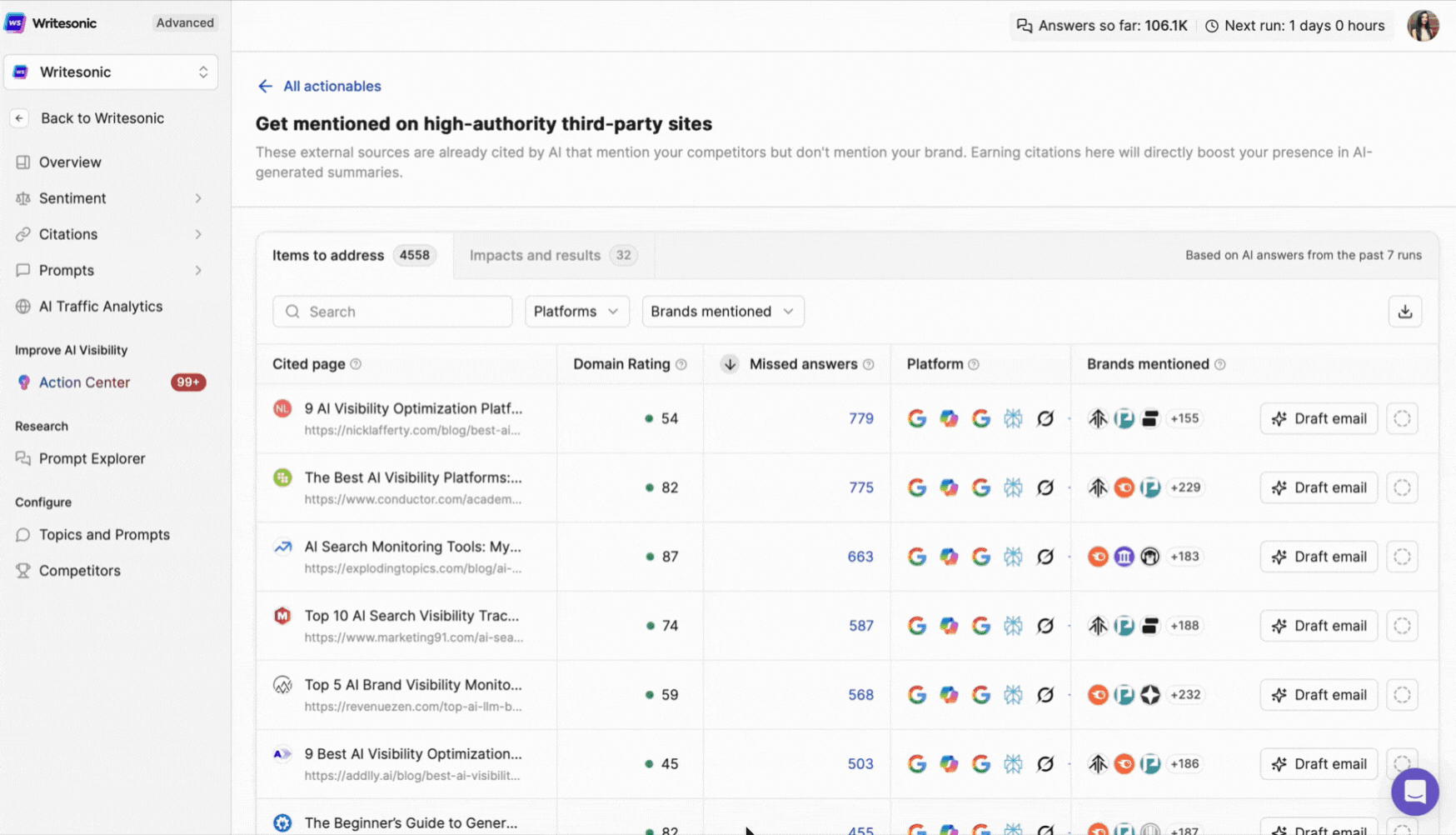Select Action Center in the sidebar
Screen dimensions: 1456x835
click(x=84, y=382)
